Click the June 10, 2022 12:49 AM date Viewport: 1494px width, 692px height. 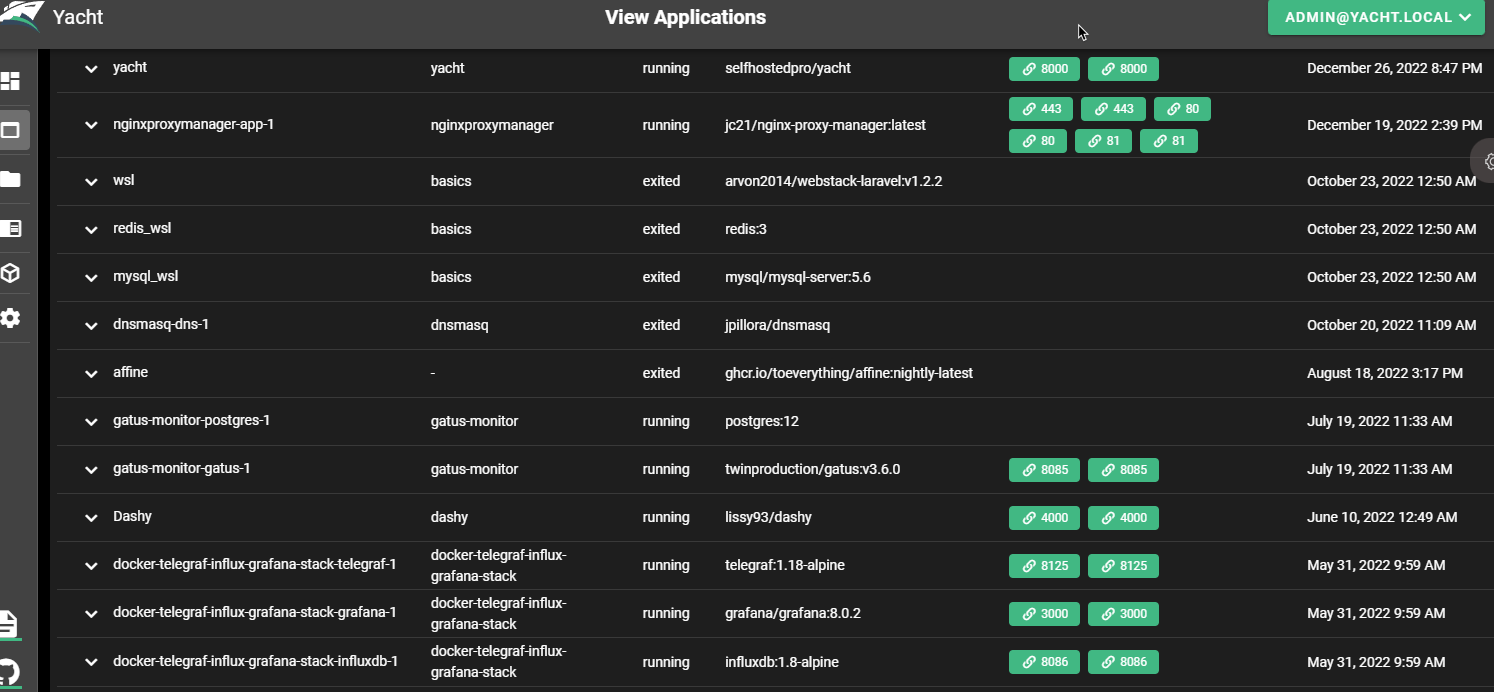coord(1382,517)
